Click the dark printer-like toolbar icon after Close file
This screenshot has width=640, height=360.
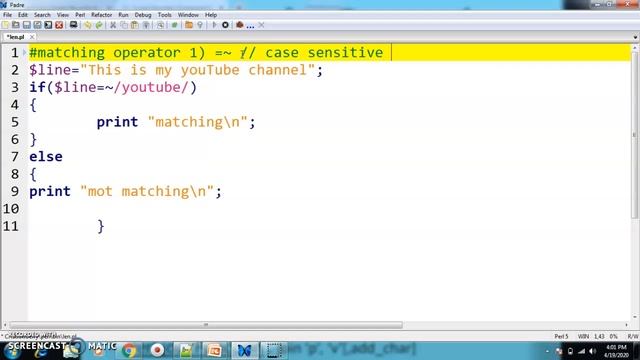point(73,25)
